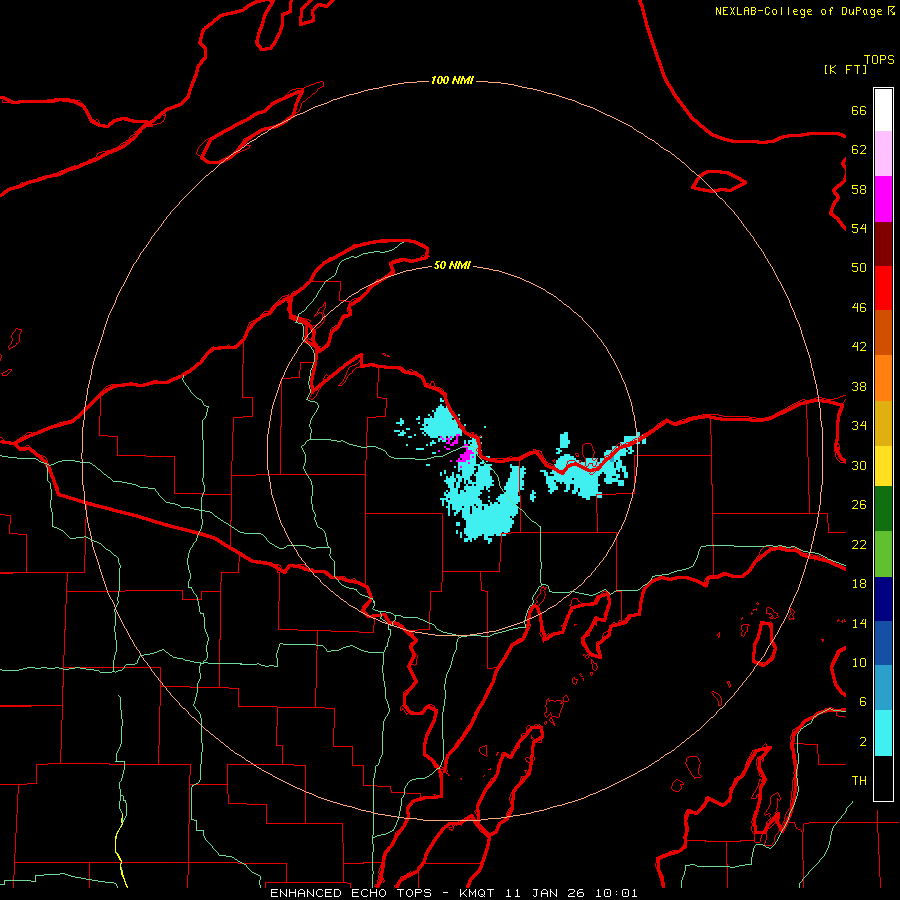The width and height of the screenshot is (900, 900).
Task: Select the light pink legend swatch
Action: tap(883, 154)
